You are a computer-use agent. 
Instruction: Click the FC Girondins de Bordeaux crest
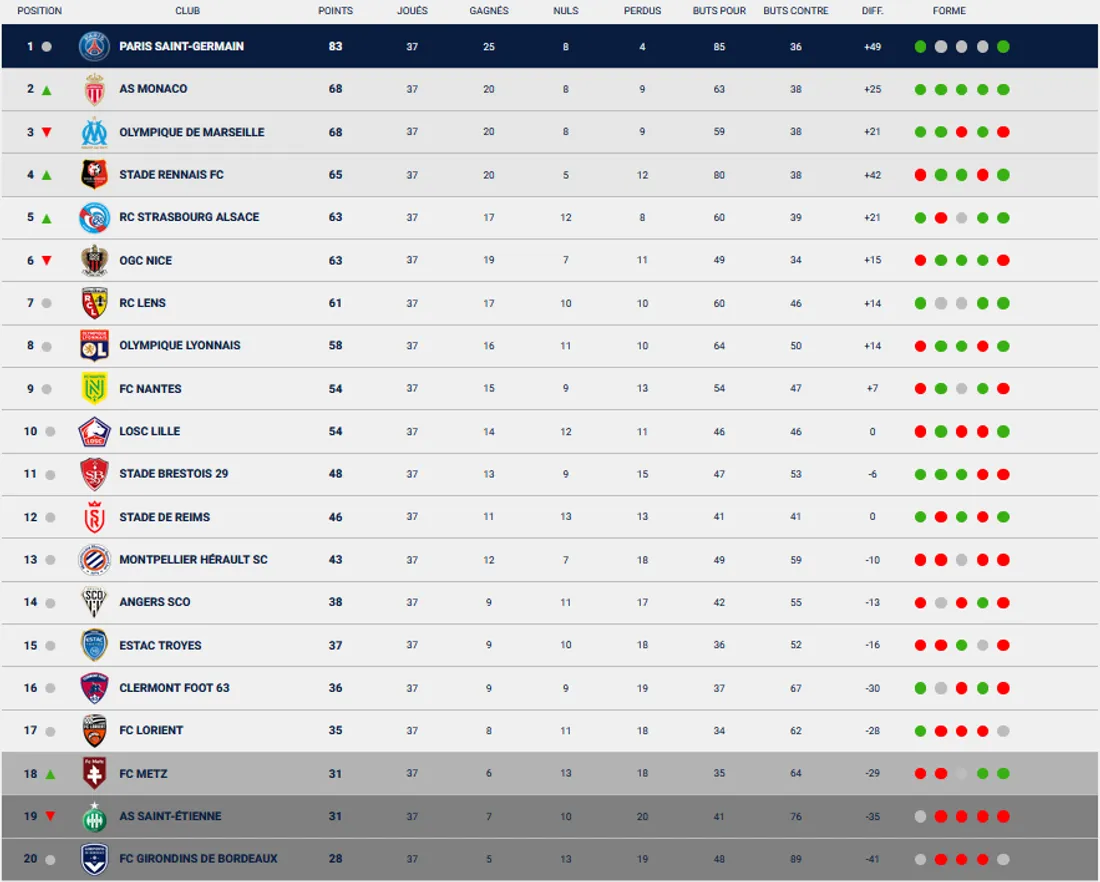[x=94, y=859]
